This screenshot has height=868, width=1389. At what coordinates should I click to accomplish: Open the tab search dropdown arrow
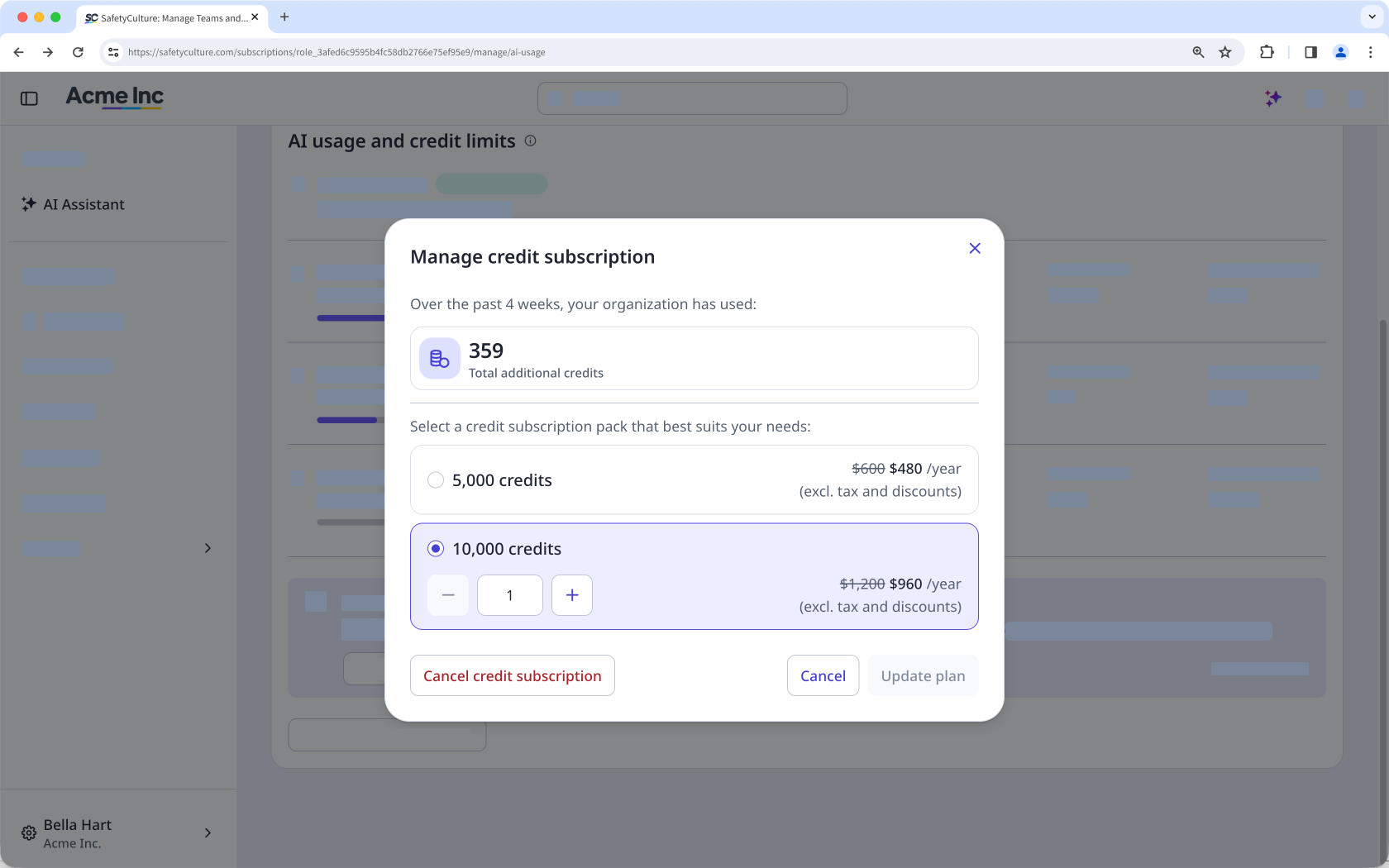pos(1372,17)
